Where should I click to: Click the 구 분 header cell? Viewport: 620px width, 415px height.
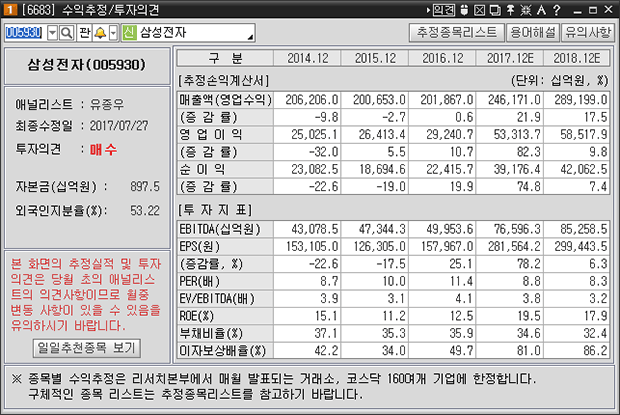(x=225, y=58)
